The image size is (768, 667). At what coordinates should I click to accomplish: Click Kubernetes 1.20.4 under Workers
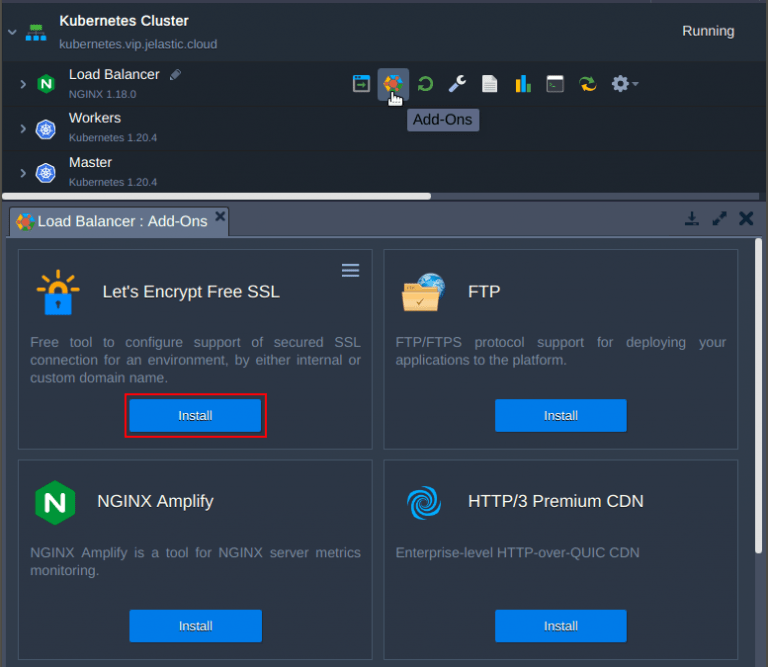[x=113, y=138]
